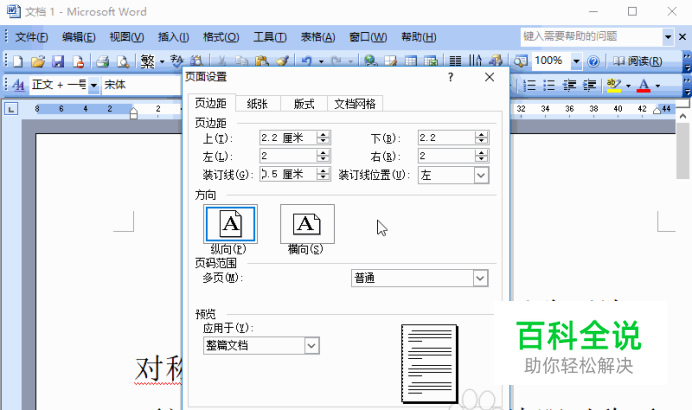This screenshot has height=410, width=692.
Task: Expand the Undo history dropdown arrow
Action: (x=321, y=61)
